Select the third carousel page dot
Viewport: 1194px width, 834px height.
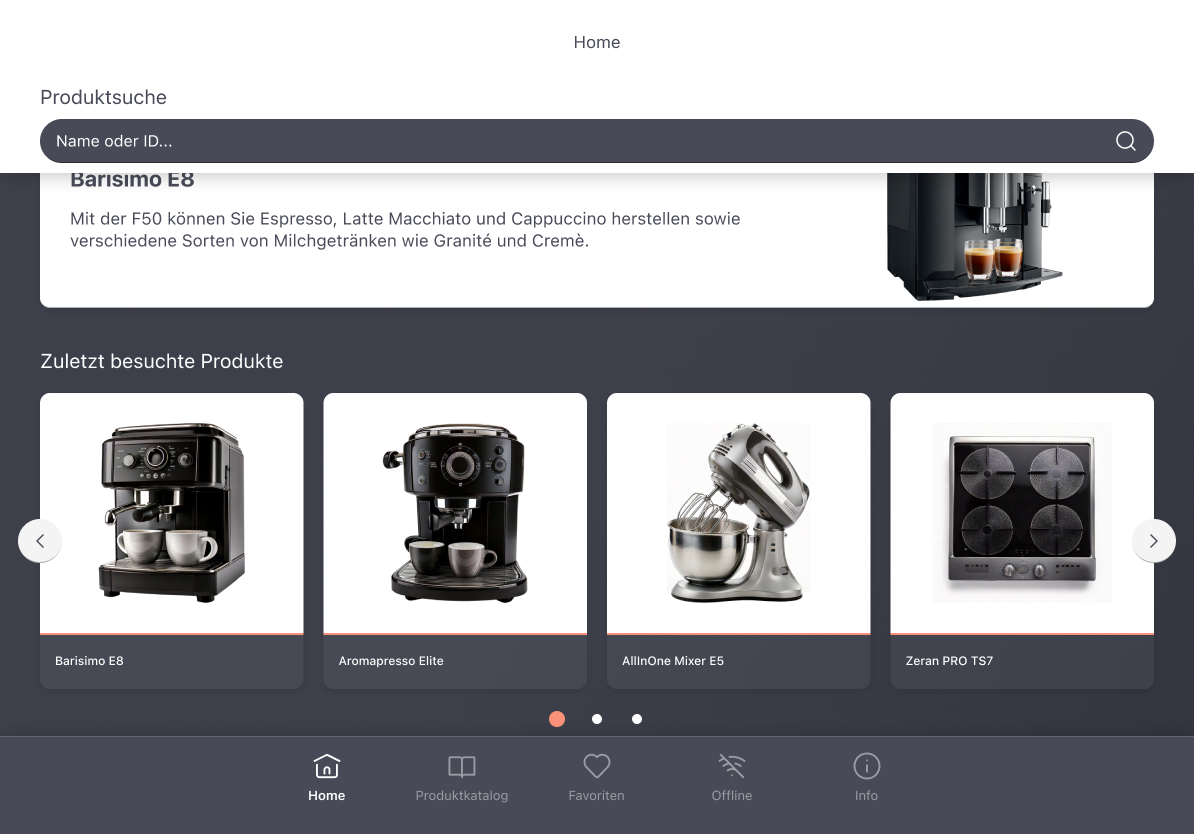click(637, 719)
